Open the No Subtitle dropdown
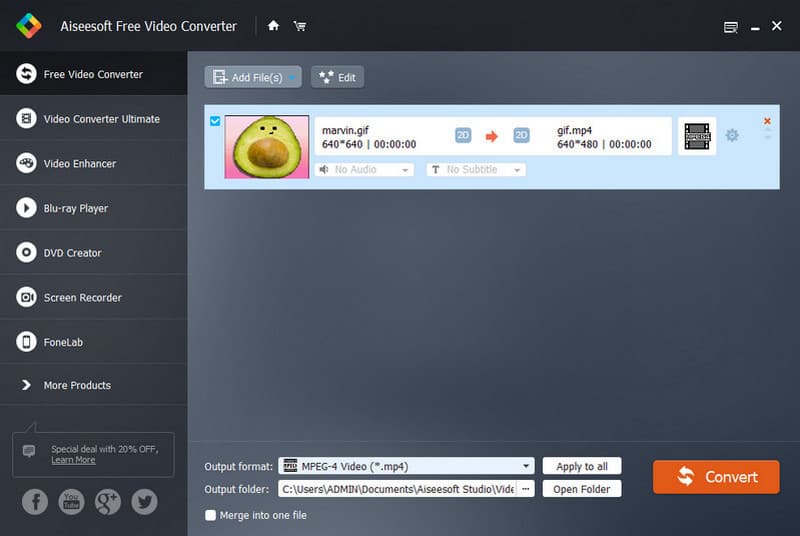The height and width of the screenshot is (536, 800). click(476, 169)
